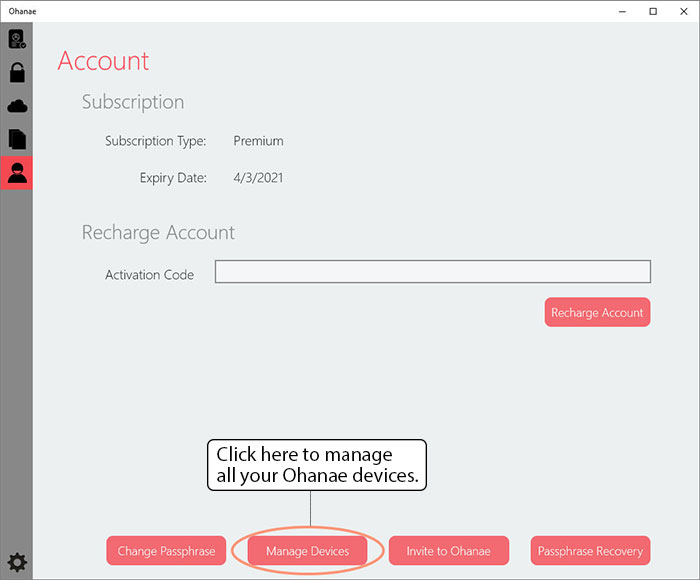Open Manage Devices

[308, 551]
